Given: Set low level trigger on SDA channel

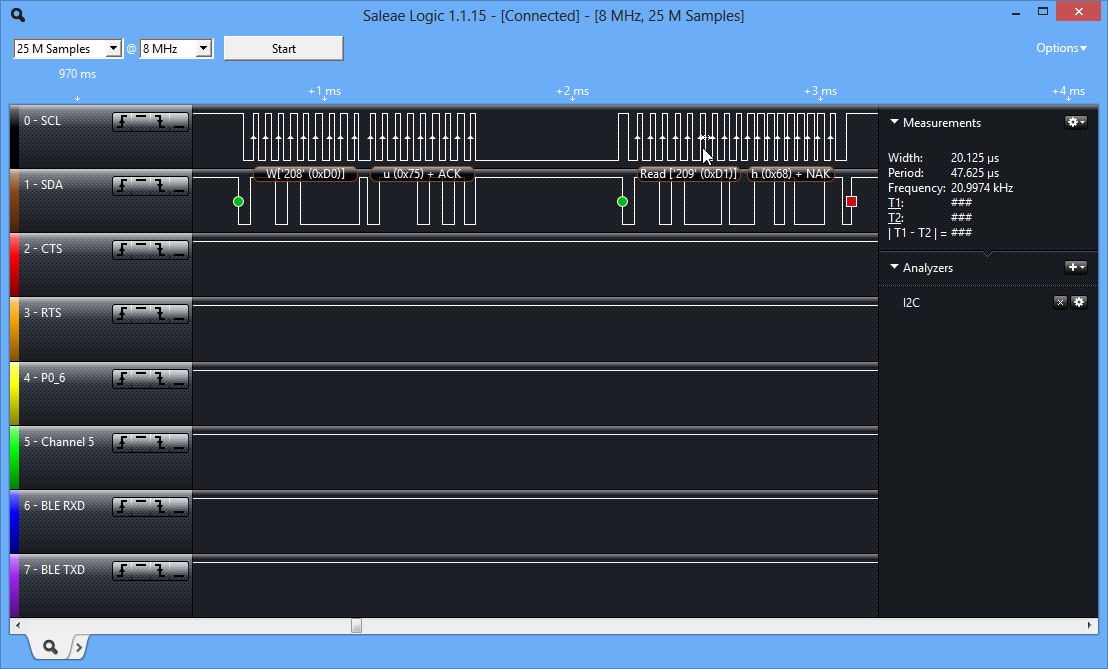Looking at the screenshot, I should coord(179,186).
